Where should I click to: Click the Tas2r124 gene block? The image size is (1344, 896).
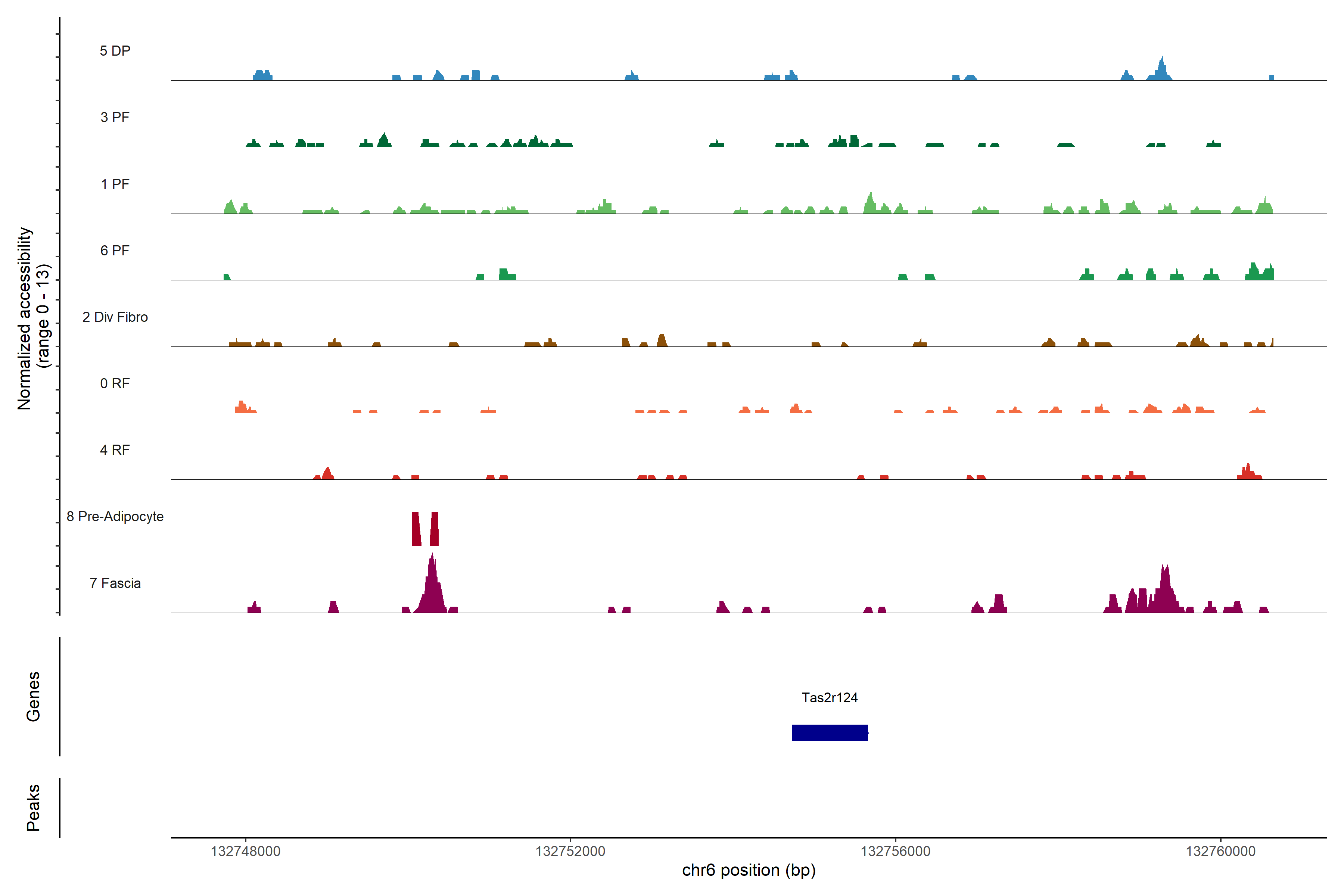click(830, 732)
